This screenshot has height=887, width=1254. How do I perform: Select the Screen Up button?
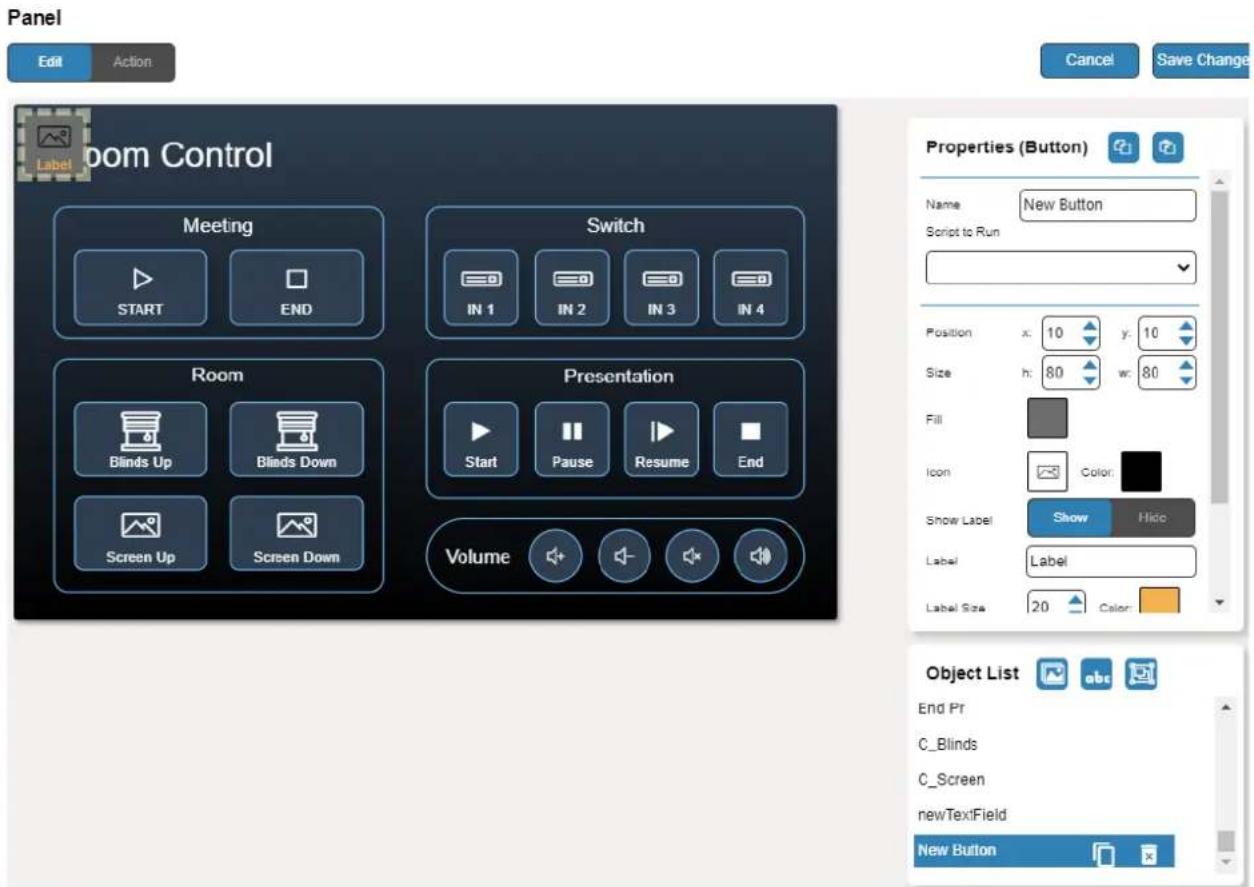(141, 534)
